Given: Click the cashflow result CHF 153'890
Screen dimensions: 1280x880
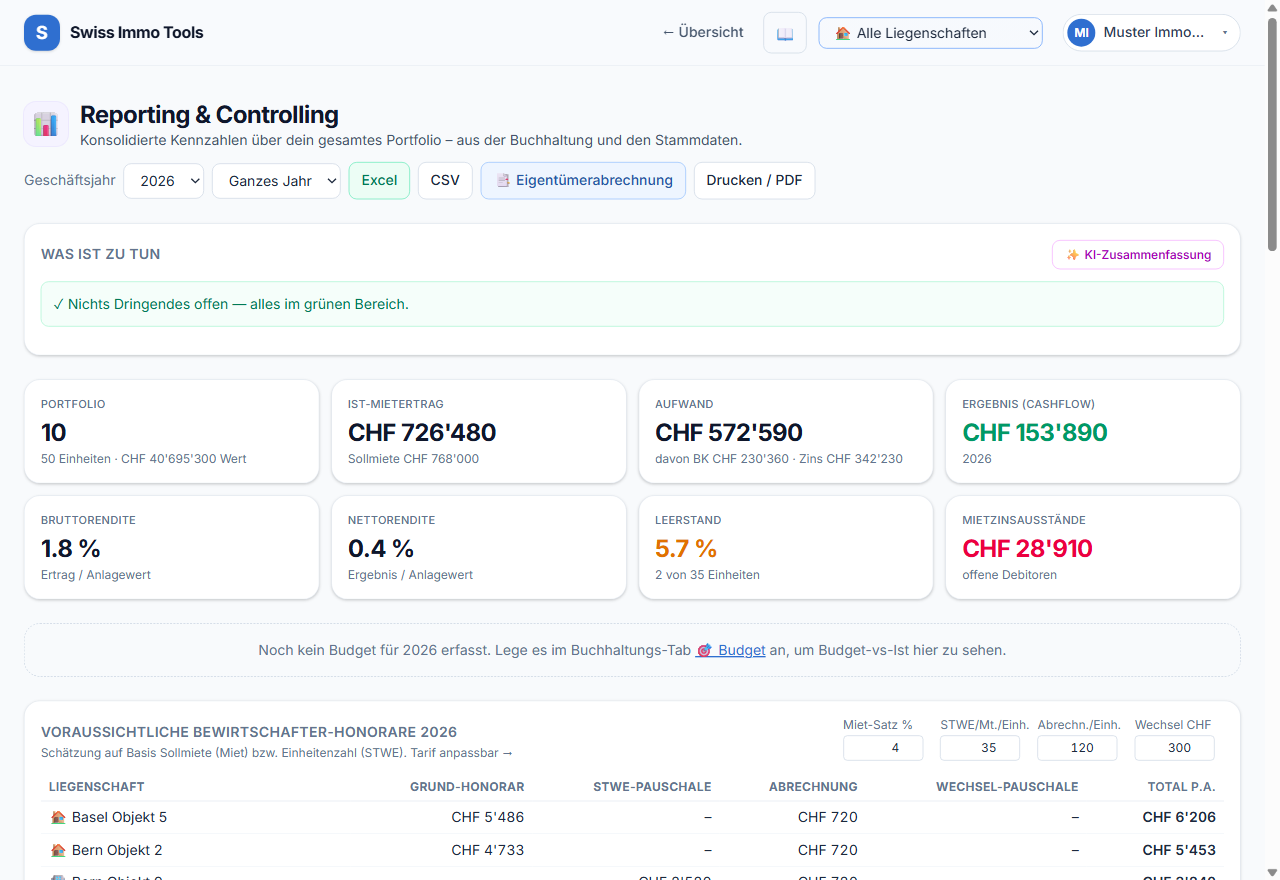Looking at the screenshot, I should (x=1035, y=433).
